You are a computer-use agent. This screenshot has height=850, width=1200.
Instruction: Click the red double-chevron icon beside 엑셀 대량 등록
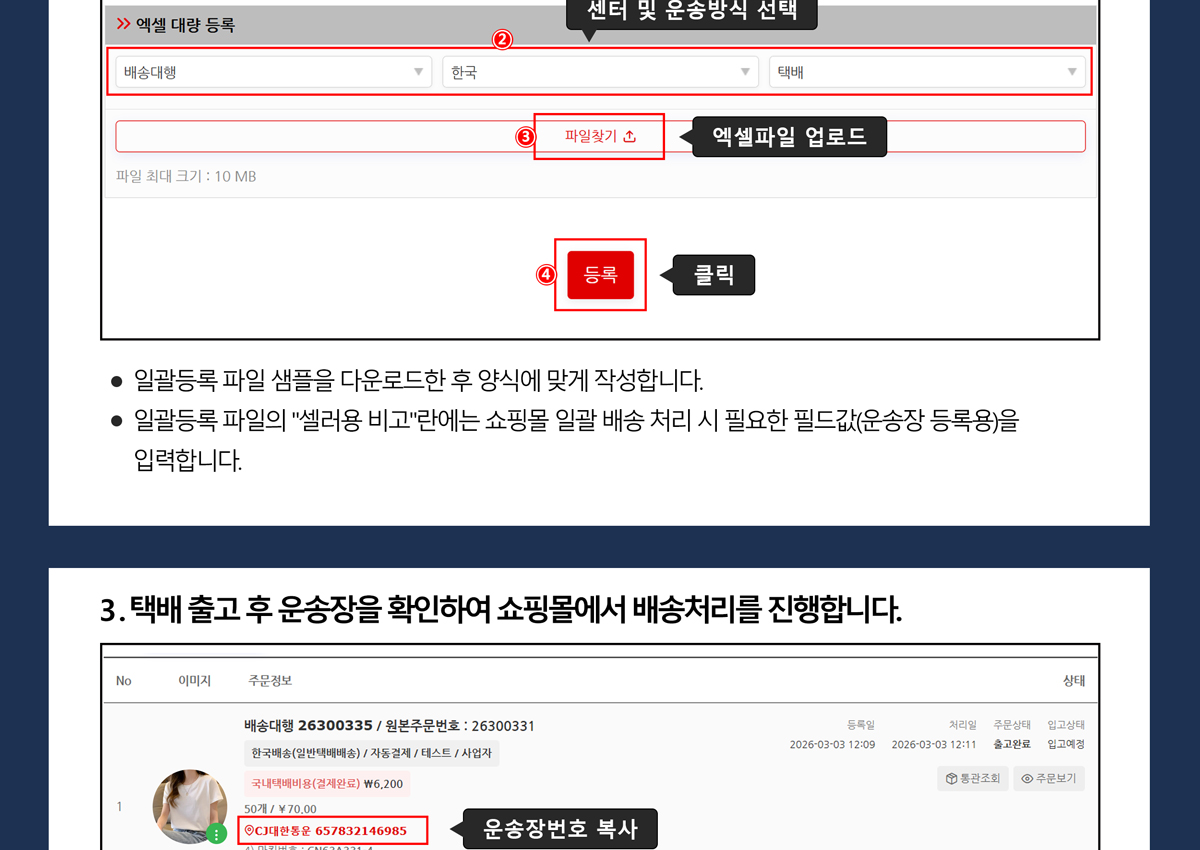pos(124,24)
